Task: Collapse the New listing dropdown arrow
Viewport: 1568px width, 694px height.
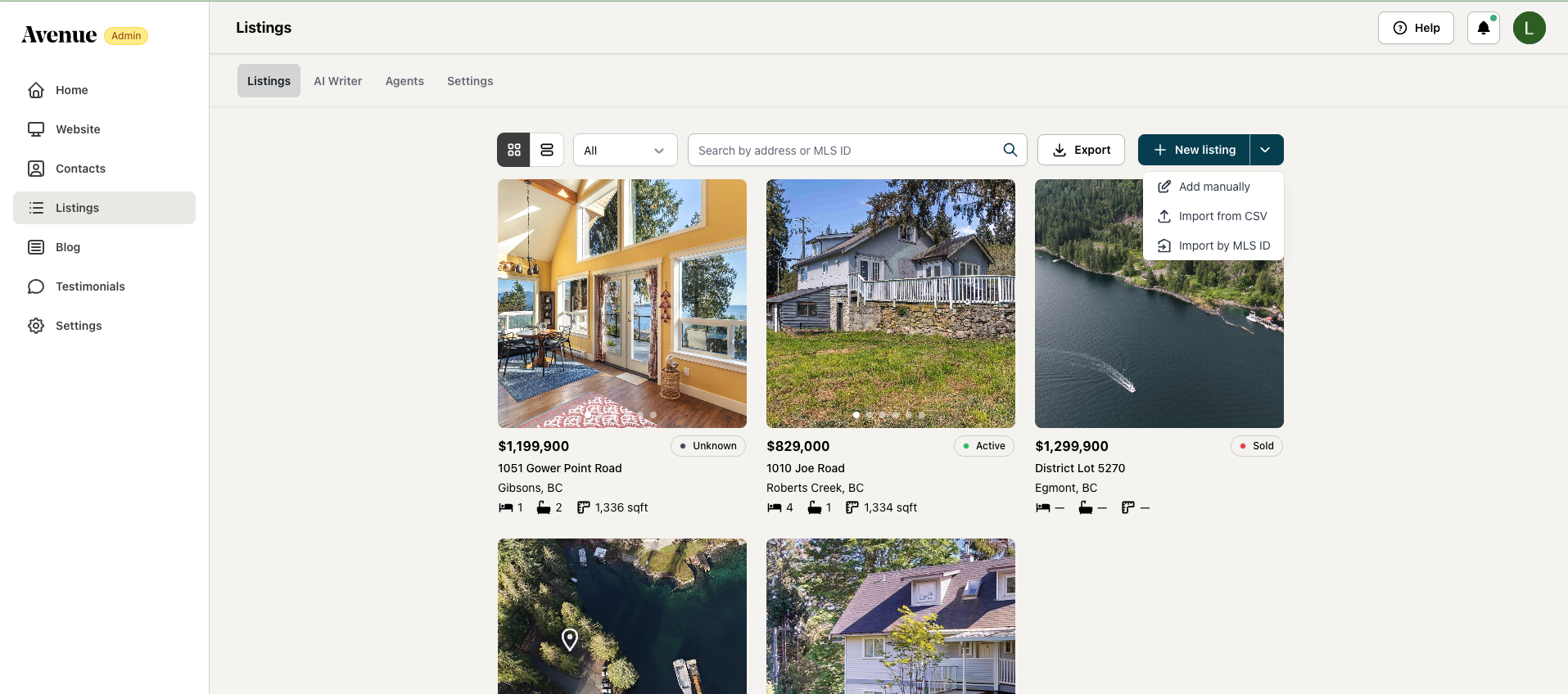Action: tap(1266, 150)
